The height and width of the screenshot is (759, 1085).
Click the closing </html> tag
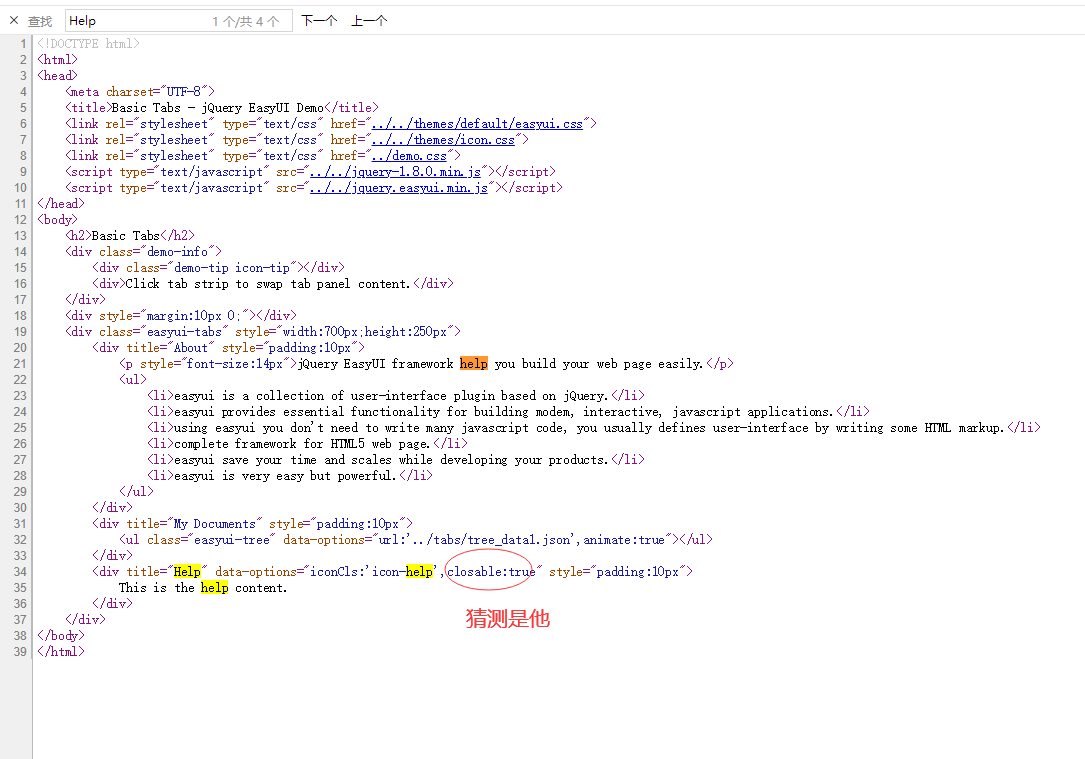tap(61, 652)
